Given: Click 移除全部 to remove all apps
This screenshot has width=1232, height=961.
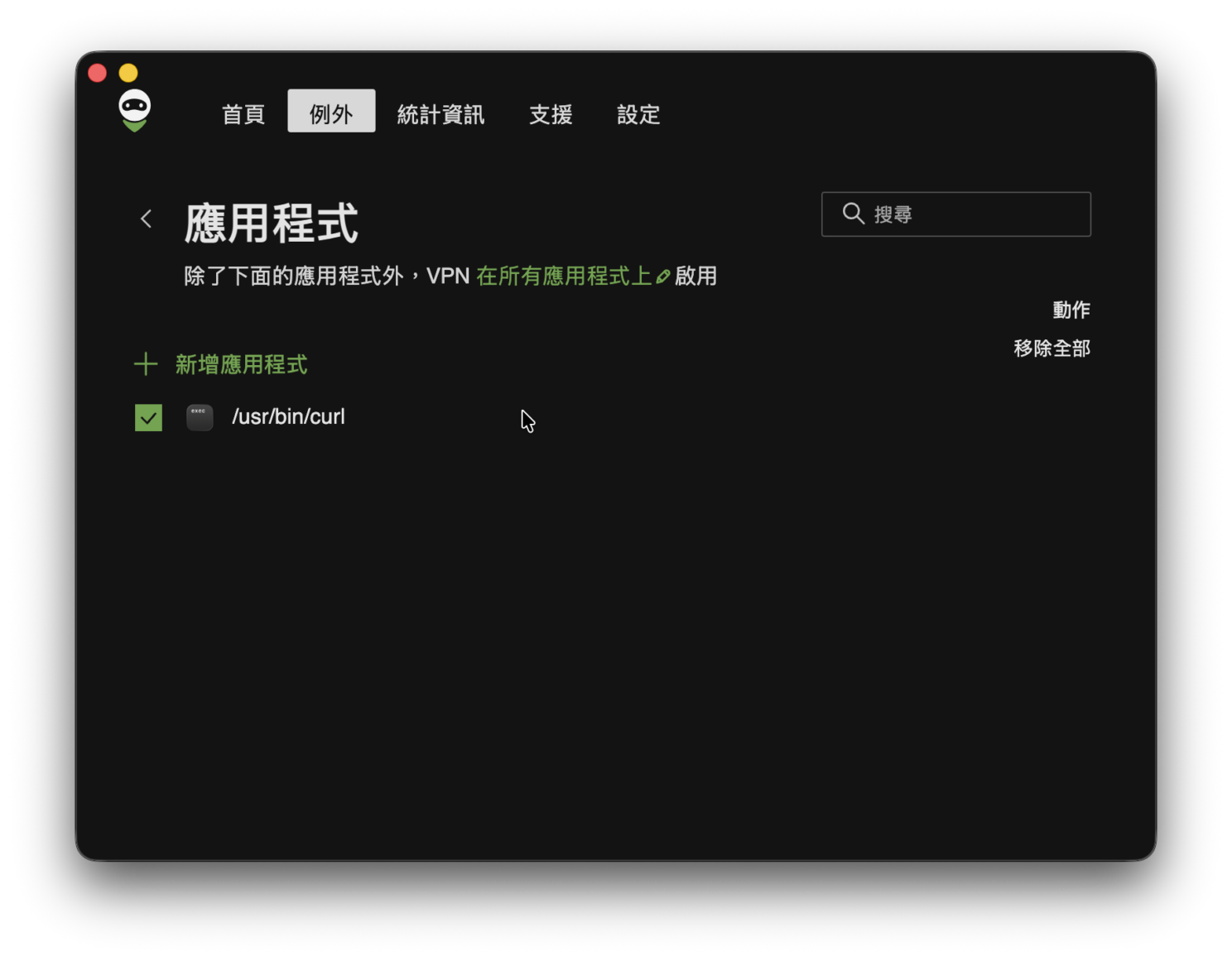Looking at the screenshot, I should pos(1052,348).
